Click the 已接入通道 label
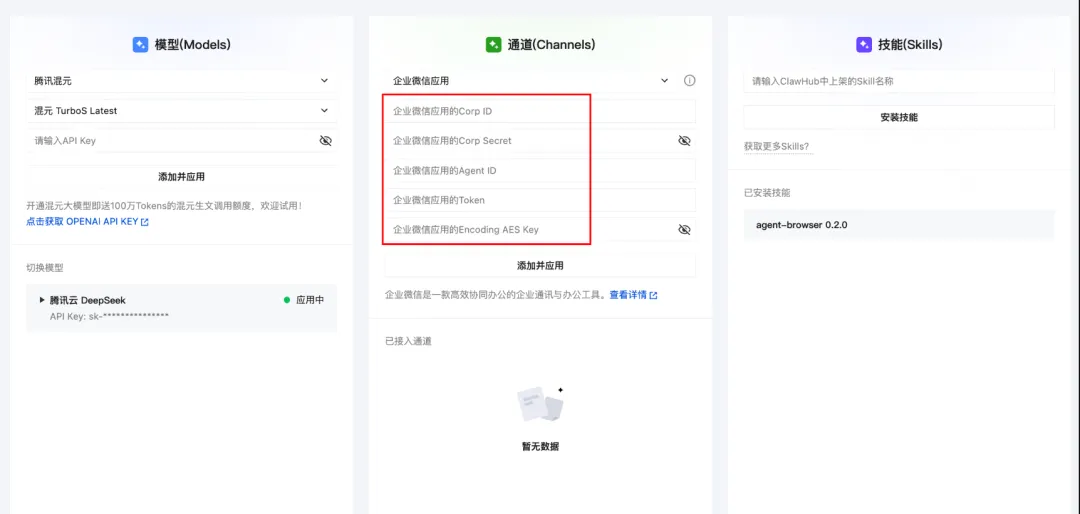Screen dimensions: 1080x514 point(408,341)
